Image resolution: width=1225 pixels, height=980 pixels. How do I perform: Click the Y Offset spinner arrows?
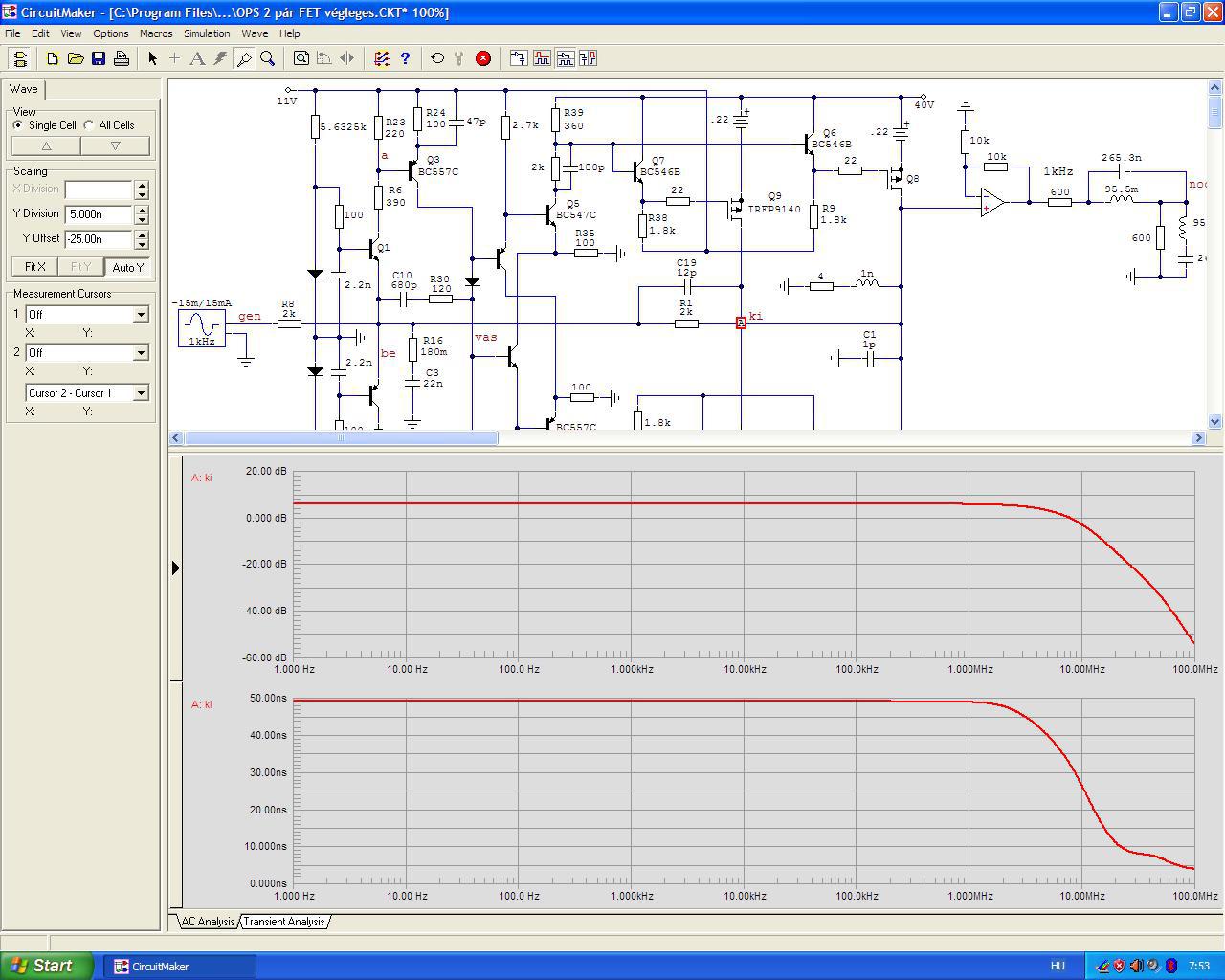[142, 239]
